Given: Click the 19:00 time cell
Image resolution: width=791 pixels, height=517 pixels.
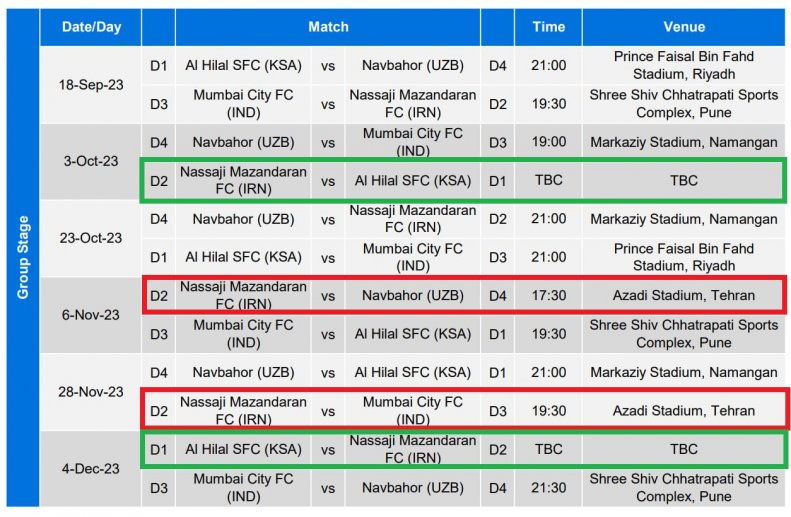Looking at the screenshot, I should pos(548,142).
